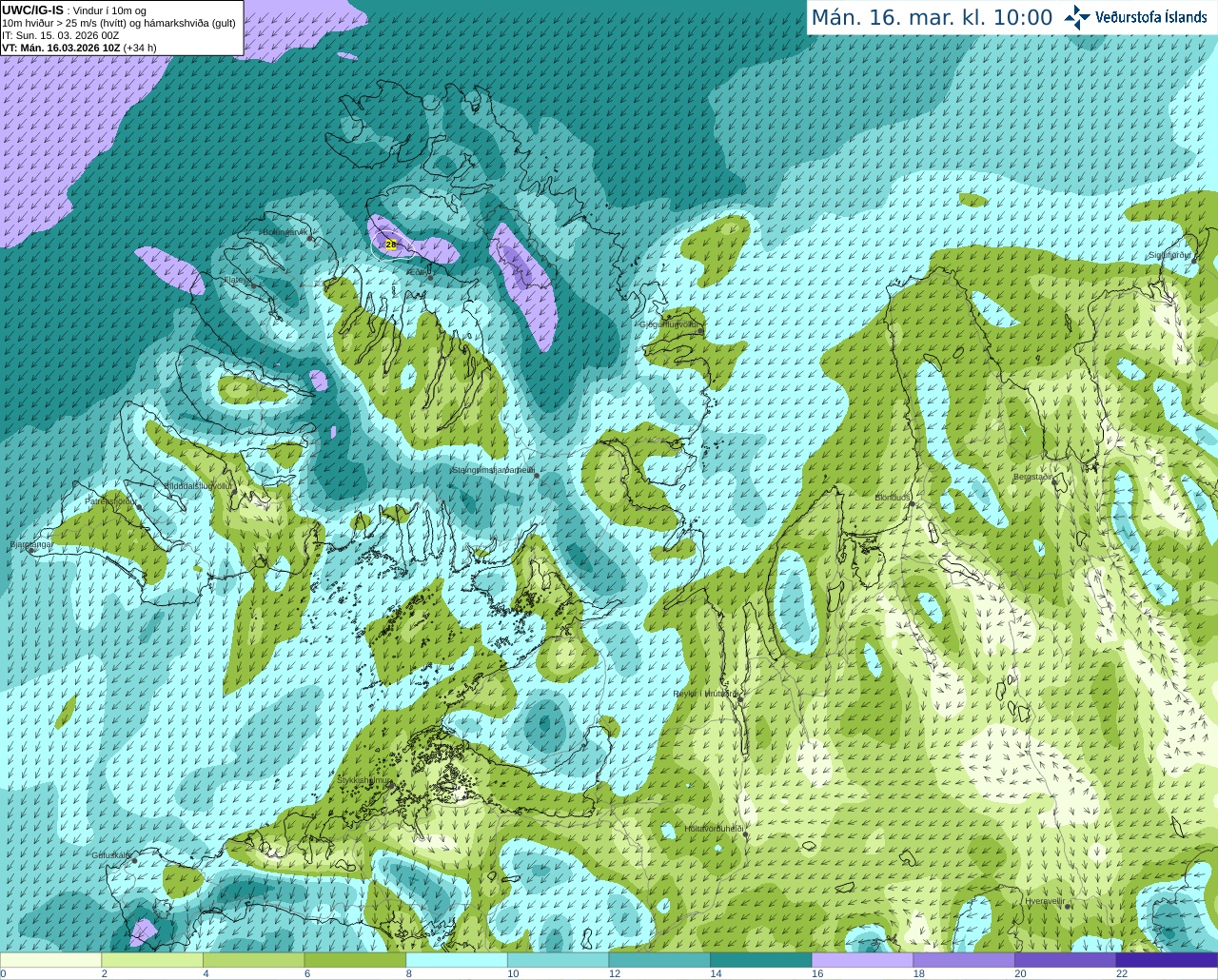This screenshot has width=1218, height=980.
Task: Select the 16–18 m/s lavender legend swatch
Action: (x=862, y=960)
